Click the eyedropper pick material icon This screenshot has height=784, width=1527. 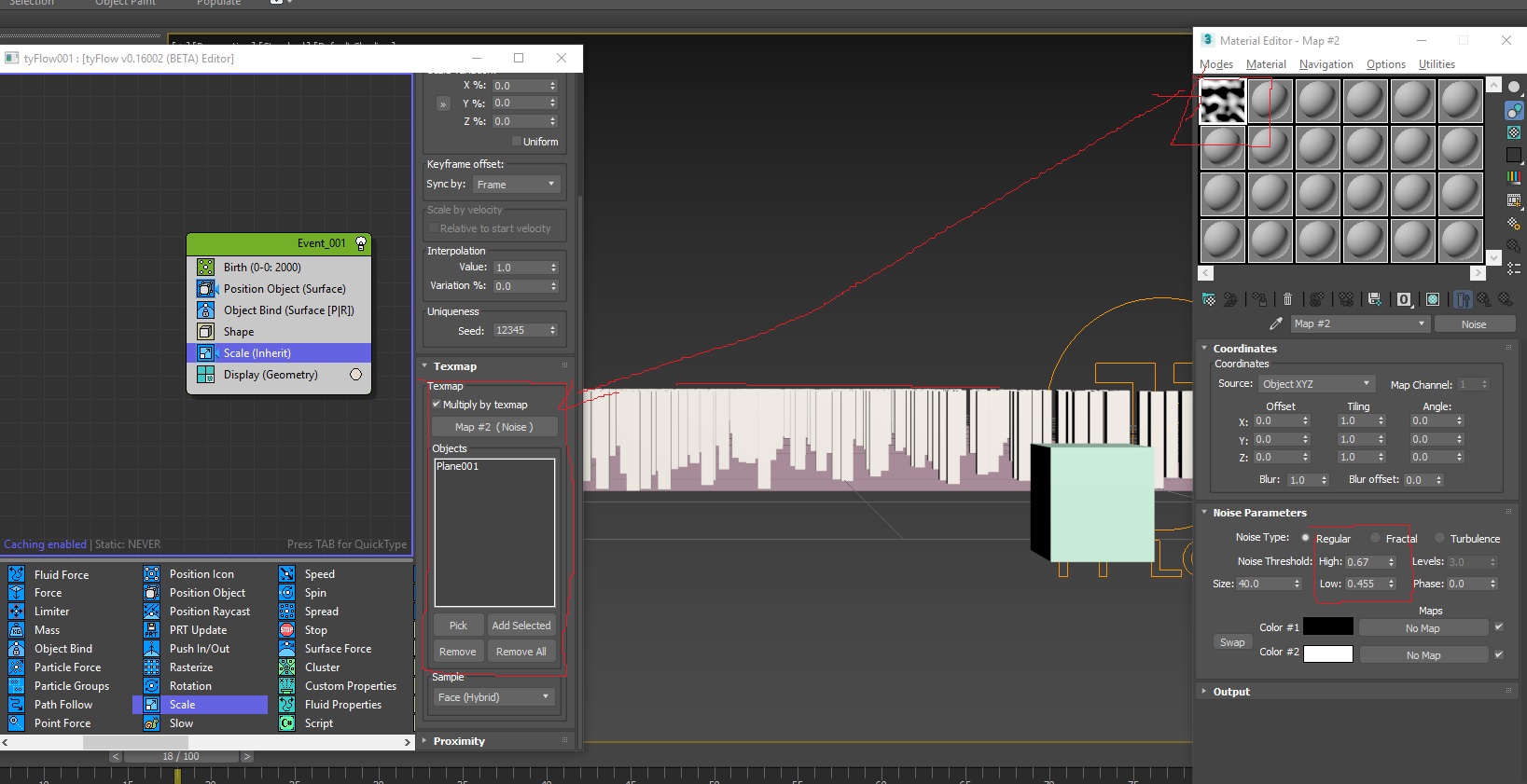[x=1275, y=323]
